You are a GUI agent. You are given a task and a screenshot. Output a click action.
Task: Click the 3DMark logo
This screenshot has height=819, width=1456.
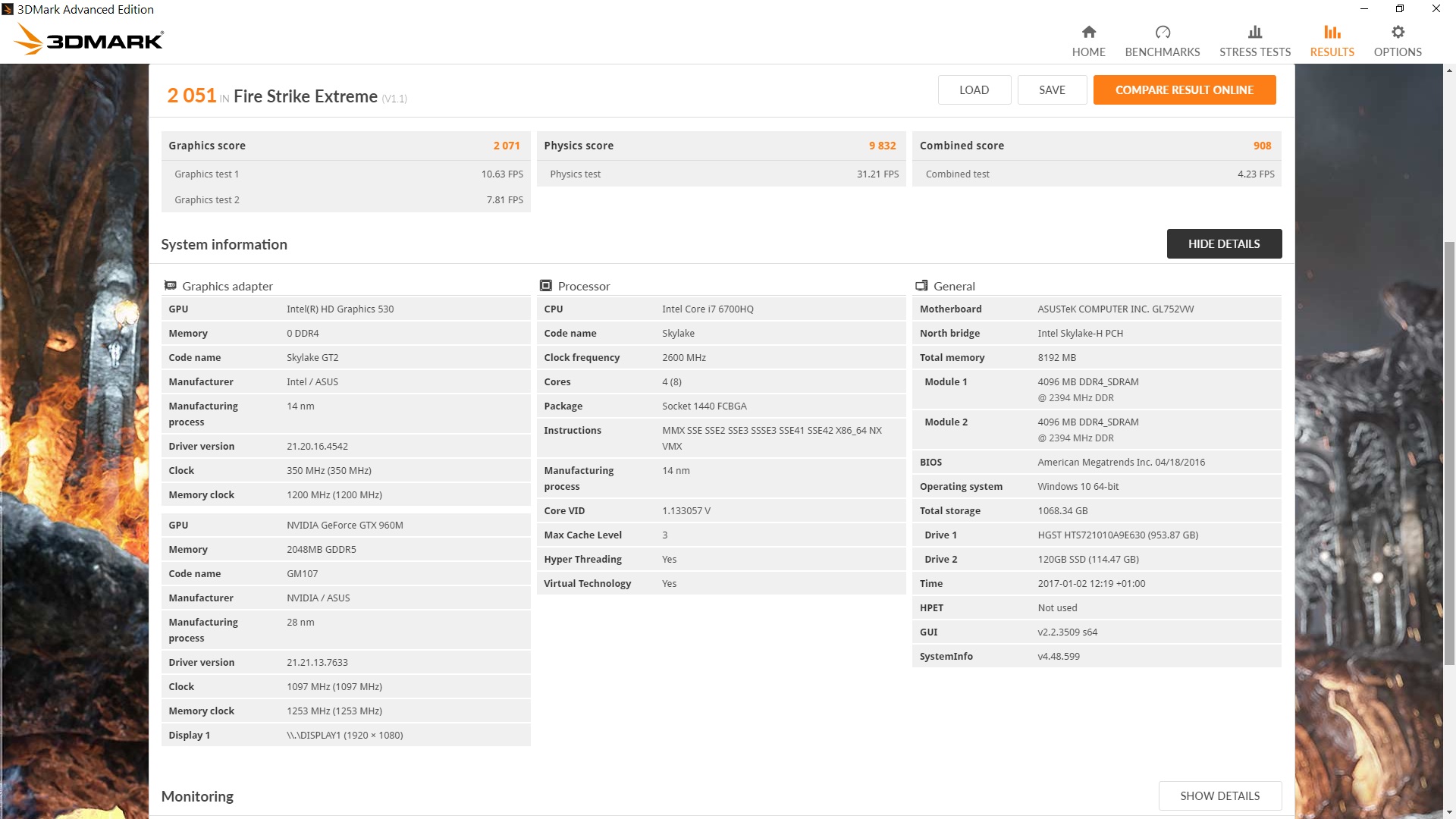(x=89, y=39)
